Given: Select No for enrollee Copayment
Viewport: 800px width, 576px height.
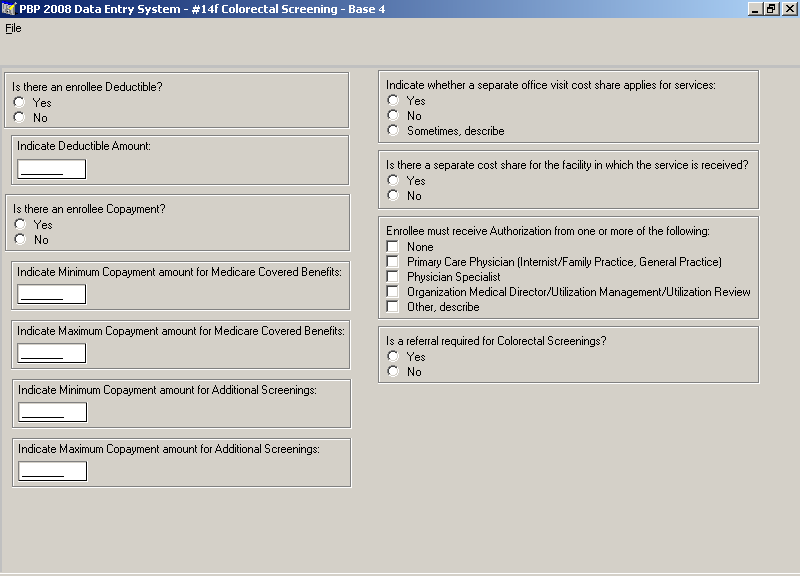Looking at the screenshot, I should coord(19,240).
